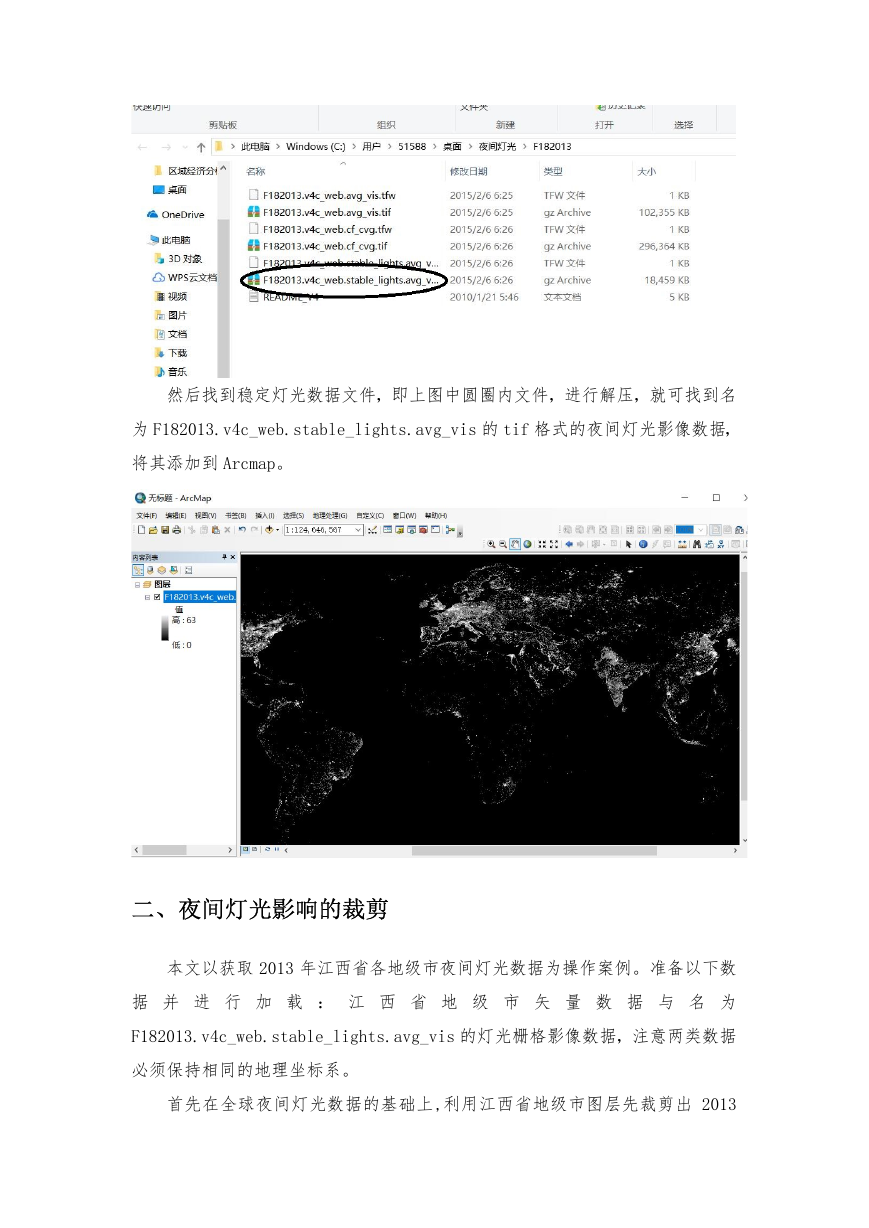Image resolution: width=869 pixels, height=1228 pixels.
Task: Click 桌面 in the address breadcrumb
Action: pyautogui.click(x=452, y=146)
